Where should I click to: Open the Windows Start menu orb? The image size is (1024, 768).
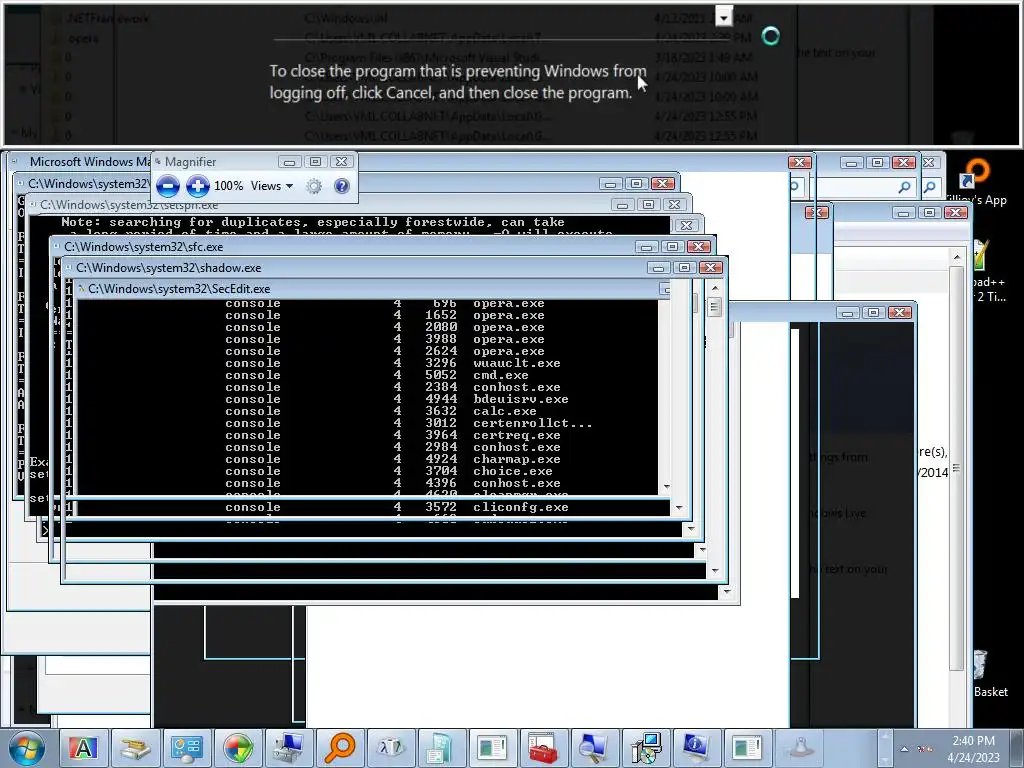(x=26, y=748)
